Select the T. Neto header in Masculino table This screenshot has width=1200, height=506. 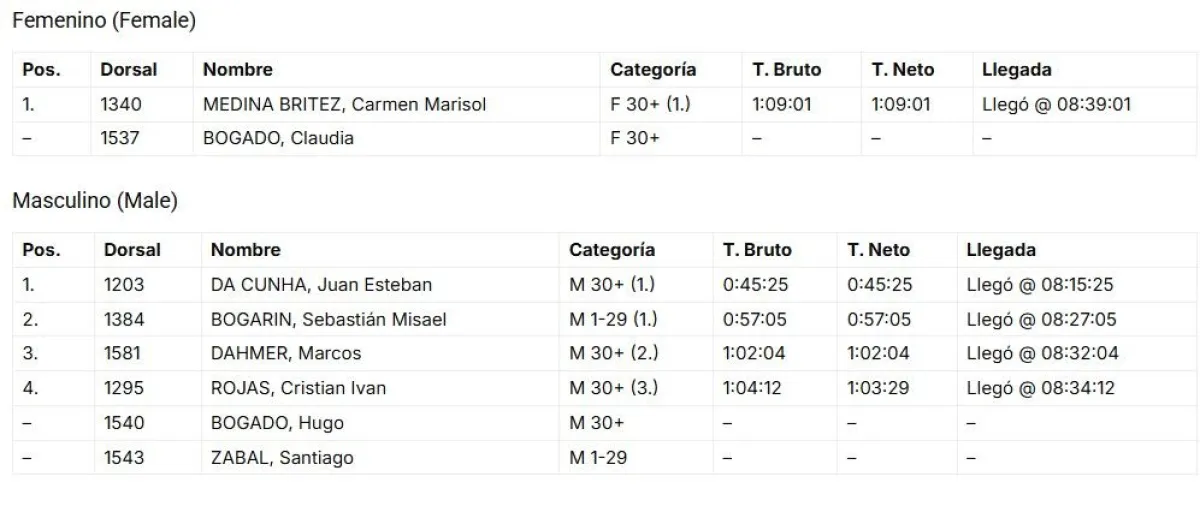click(x=878, y=250)
